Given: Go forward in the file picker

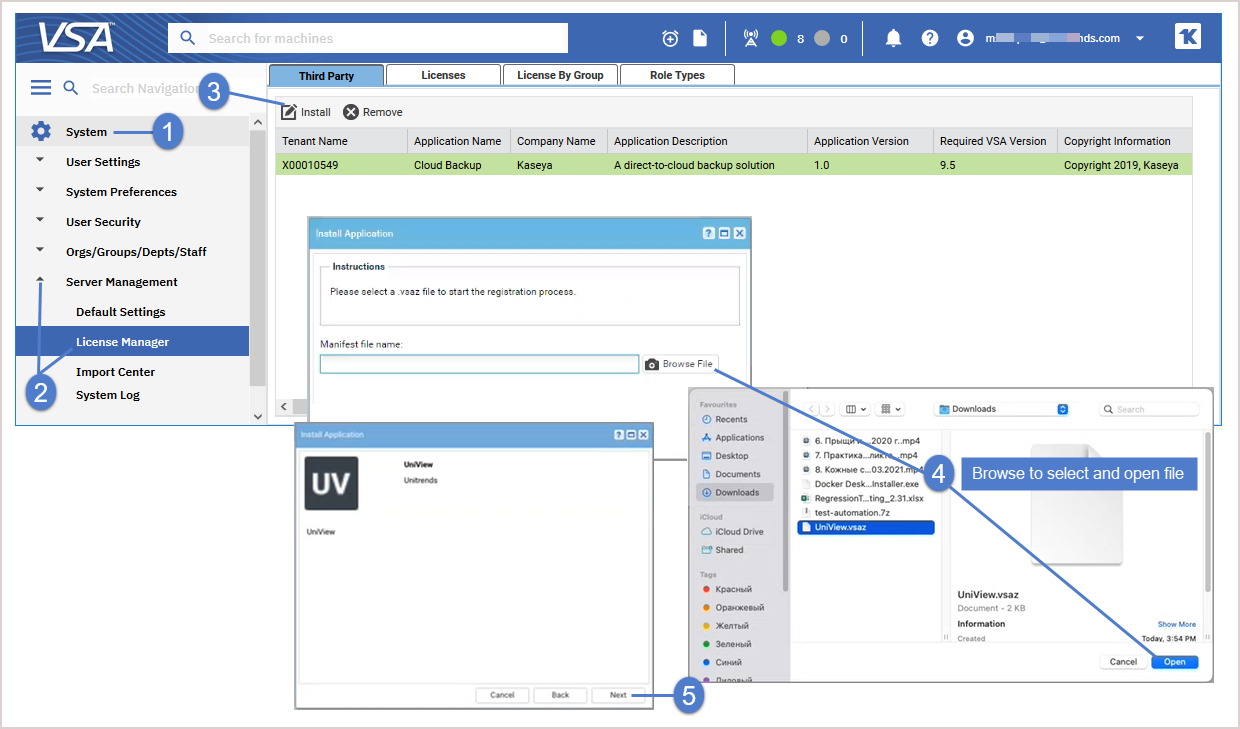Looking at the screenshot, I should click(x=826, y=409).
